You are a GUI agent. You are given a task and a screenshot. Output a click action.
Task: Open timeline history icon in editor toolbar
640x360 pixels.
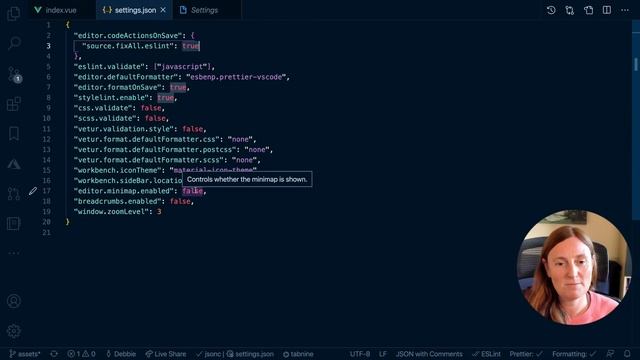pos(551,10)
